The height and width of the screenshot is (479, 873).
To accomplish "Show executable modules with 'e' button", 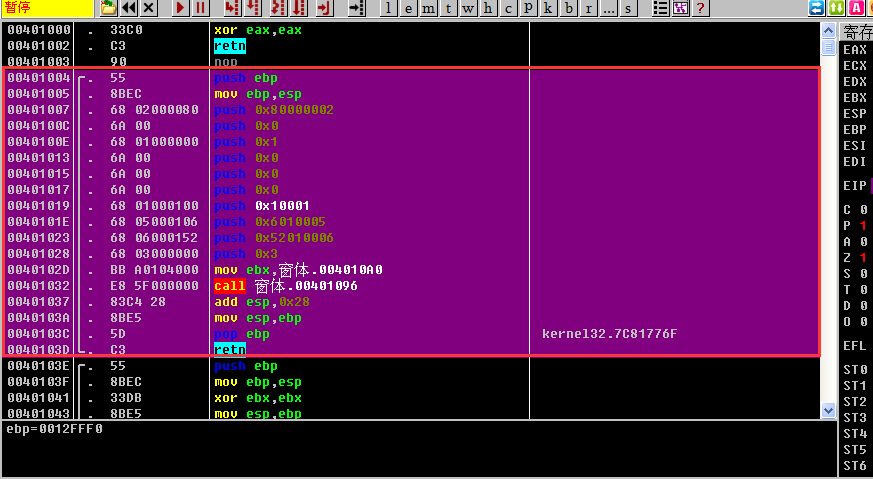I will [x=408, y=8].
